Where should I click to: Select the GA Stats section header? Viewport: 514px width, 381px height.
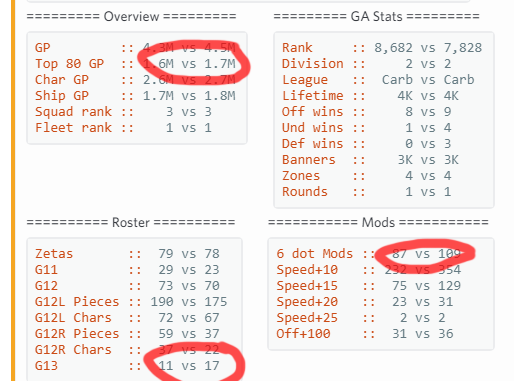376,16
